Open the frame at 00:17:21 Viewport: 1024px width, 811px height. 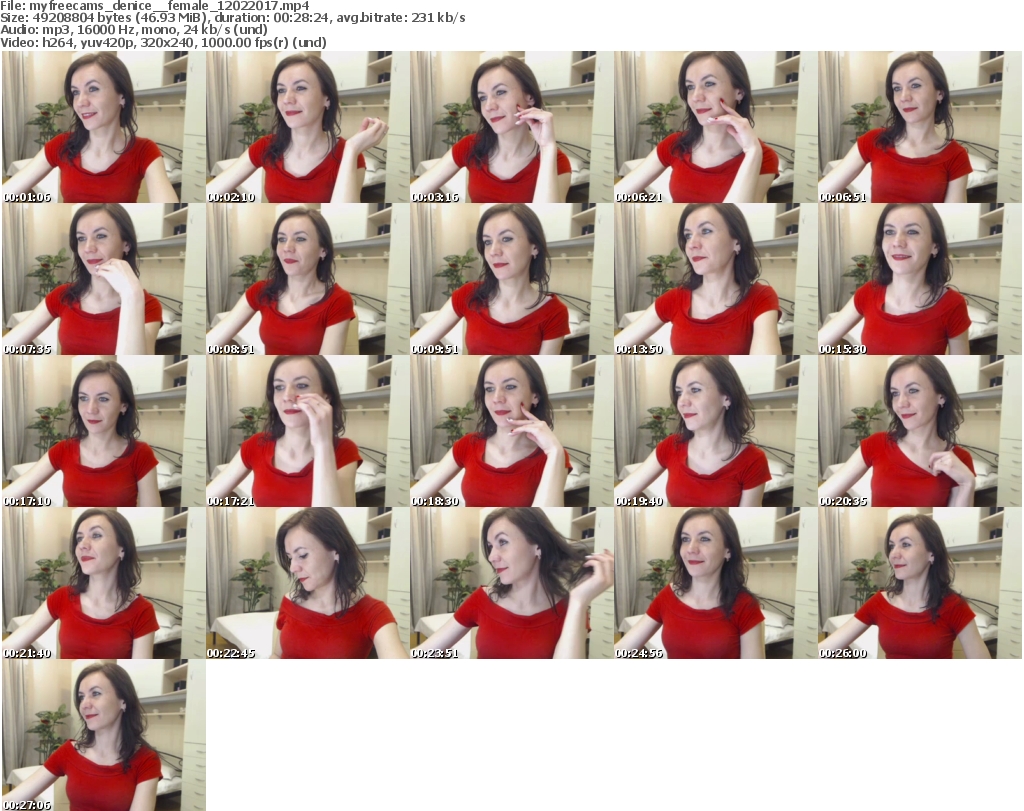point(308,431)
